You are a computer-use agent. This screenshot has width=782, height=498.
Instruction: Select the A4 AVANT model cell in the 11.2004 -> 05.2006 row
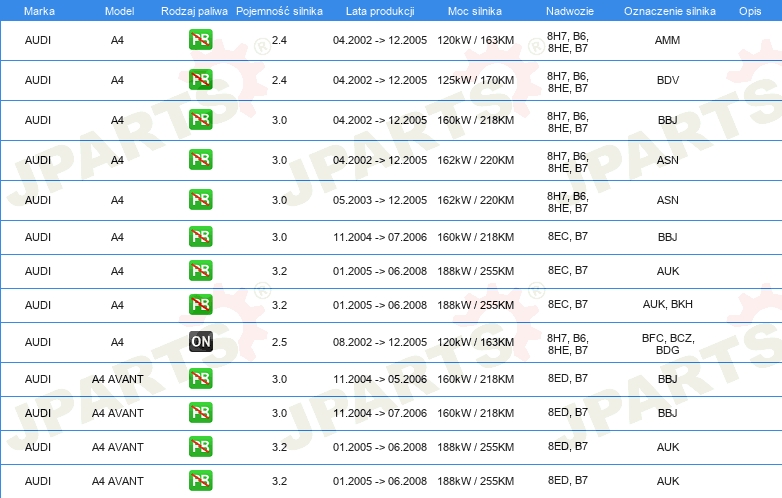(118, 379)
